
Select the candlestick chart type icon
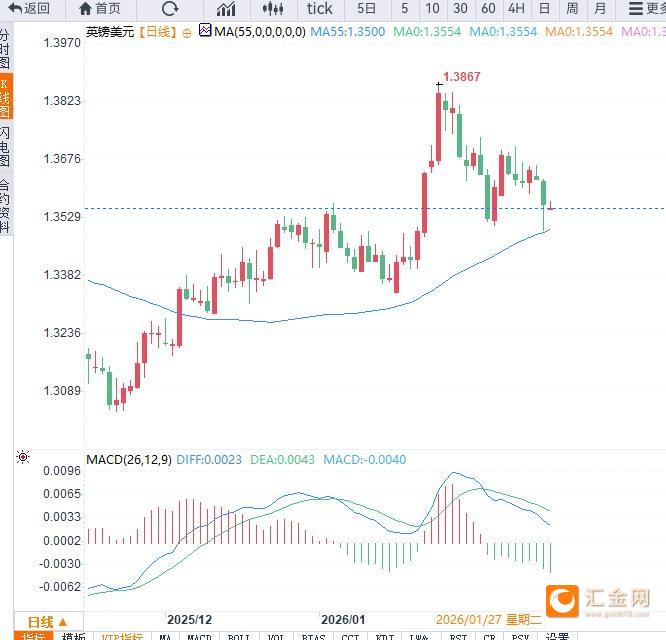pyautogui.click(x=273, y=8)
